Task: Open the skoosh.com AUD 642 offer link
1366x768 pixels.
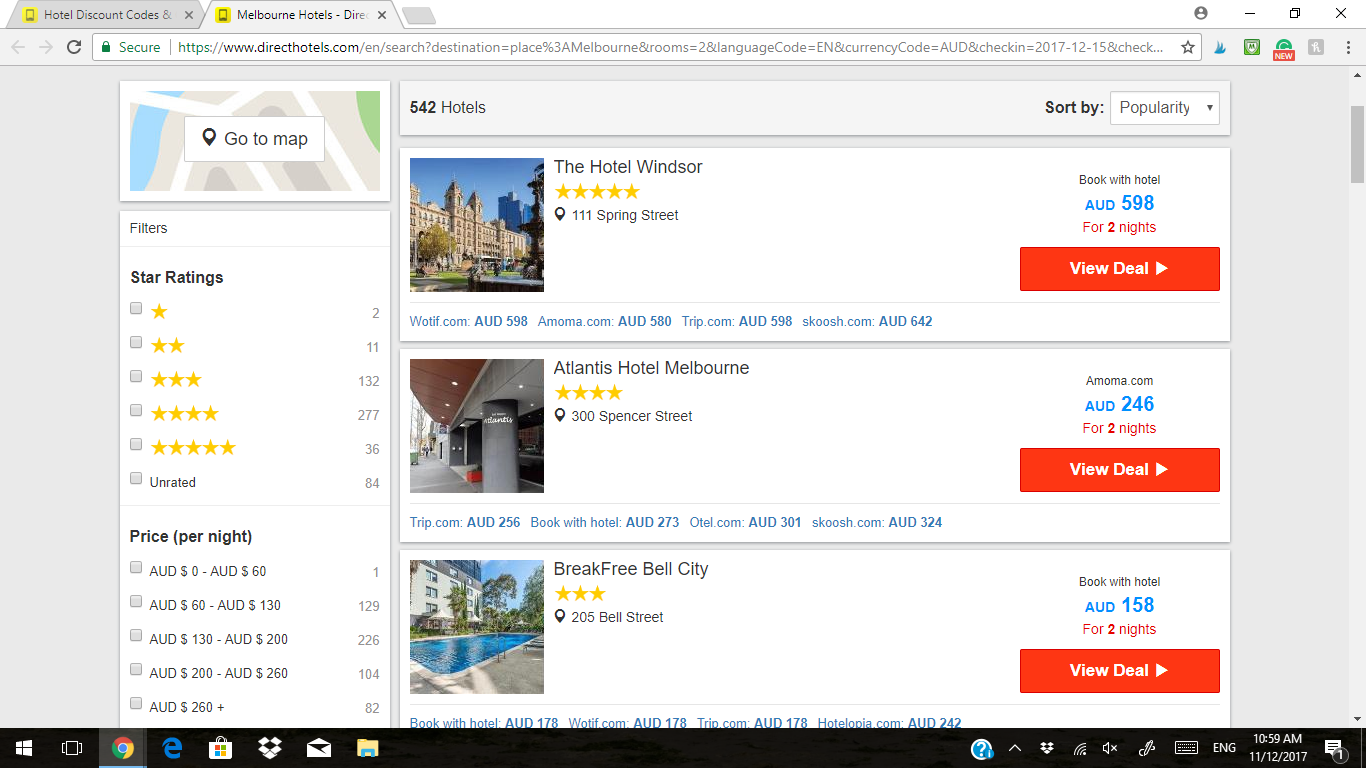Action: coord(867,321)
